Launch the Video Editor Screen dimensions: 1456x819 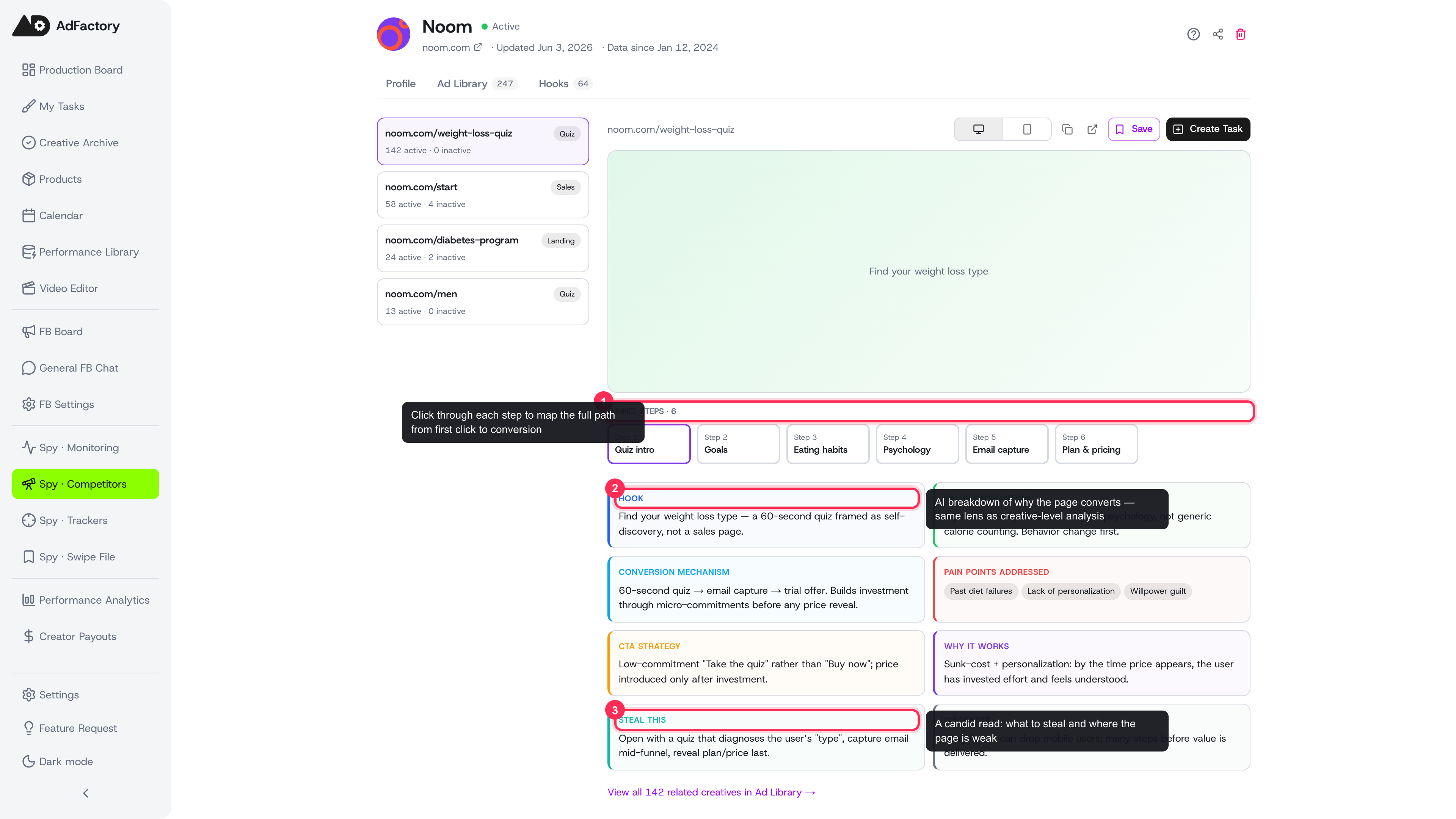[x=85, y=288]
